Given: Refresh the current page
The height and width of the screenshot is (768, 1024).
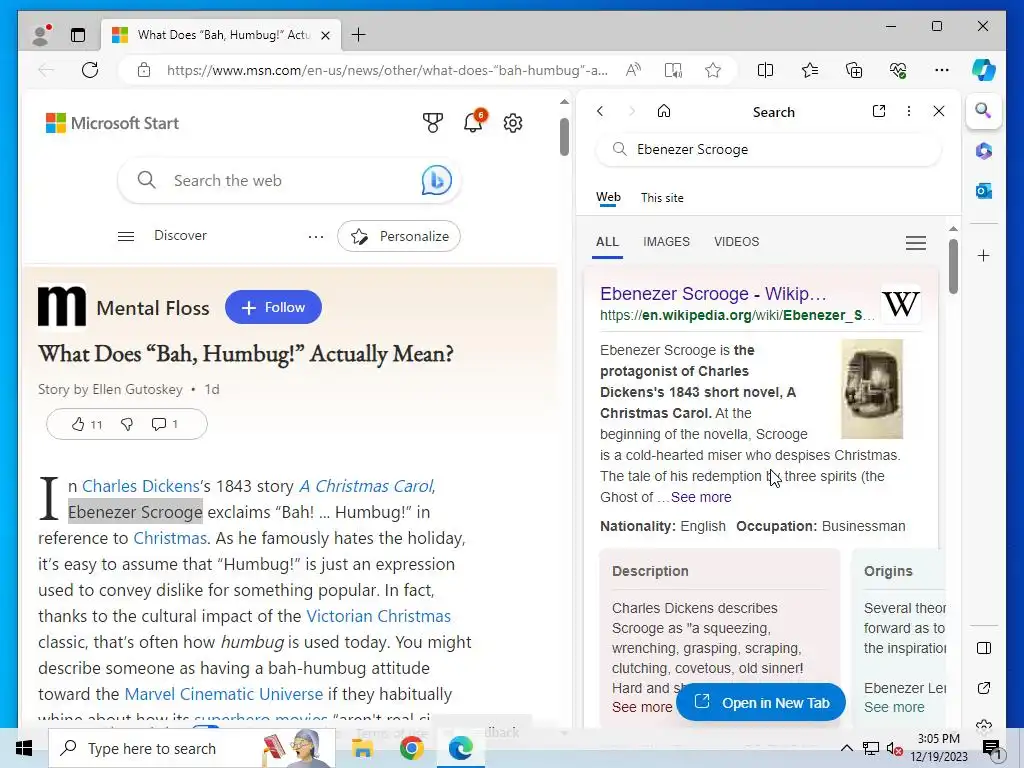Looking at the screenshot, I should point(90,70).
